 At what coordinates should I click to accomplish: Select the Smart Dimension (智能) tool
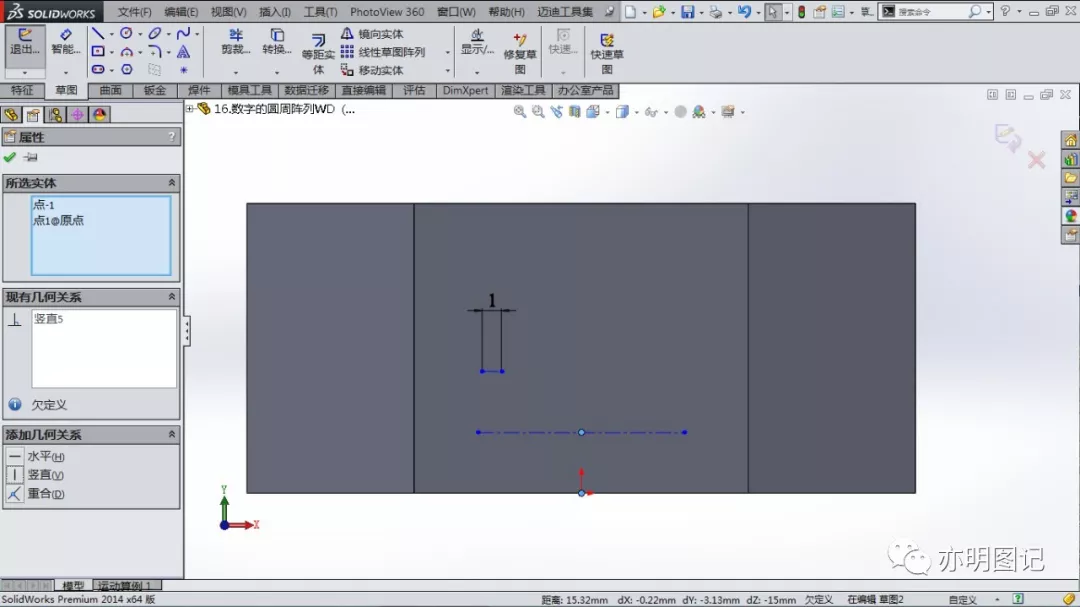(65, 43)
